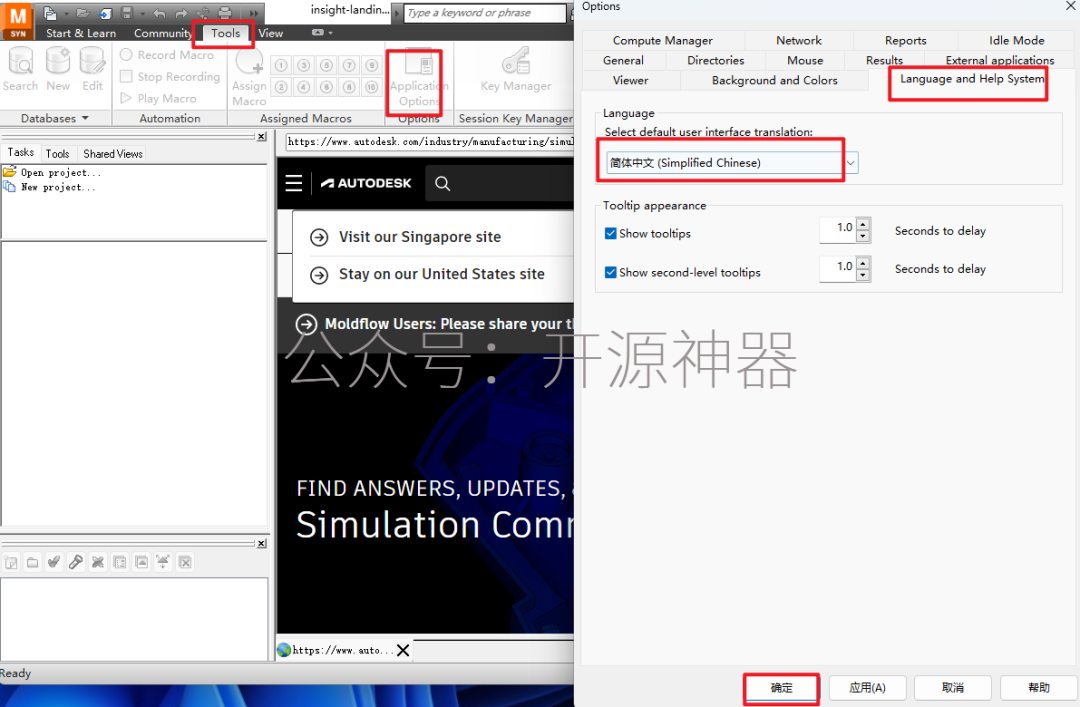This screenshot has height=707, width=1080.
Task: Click Stop Recording in Automation group
Action: pyautogui.click(x=170, y=76)
